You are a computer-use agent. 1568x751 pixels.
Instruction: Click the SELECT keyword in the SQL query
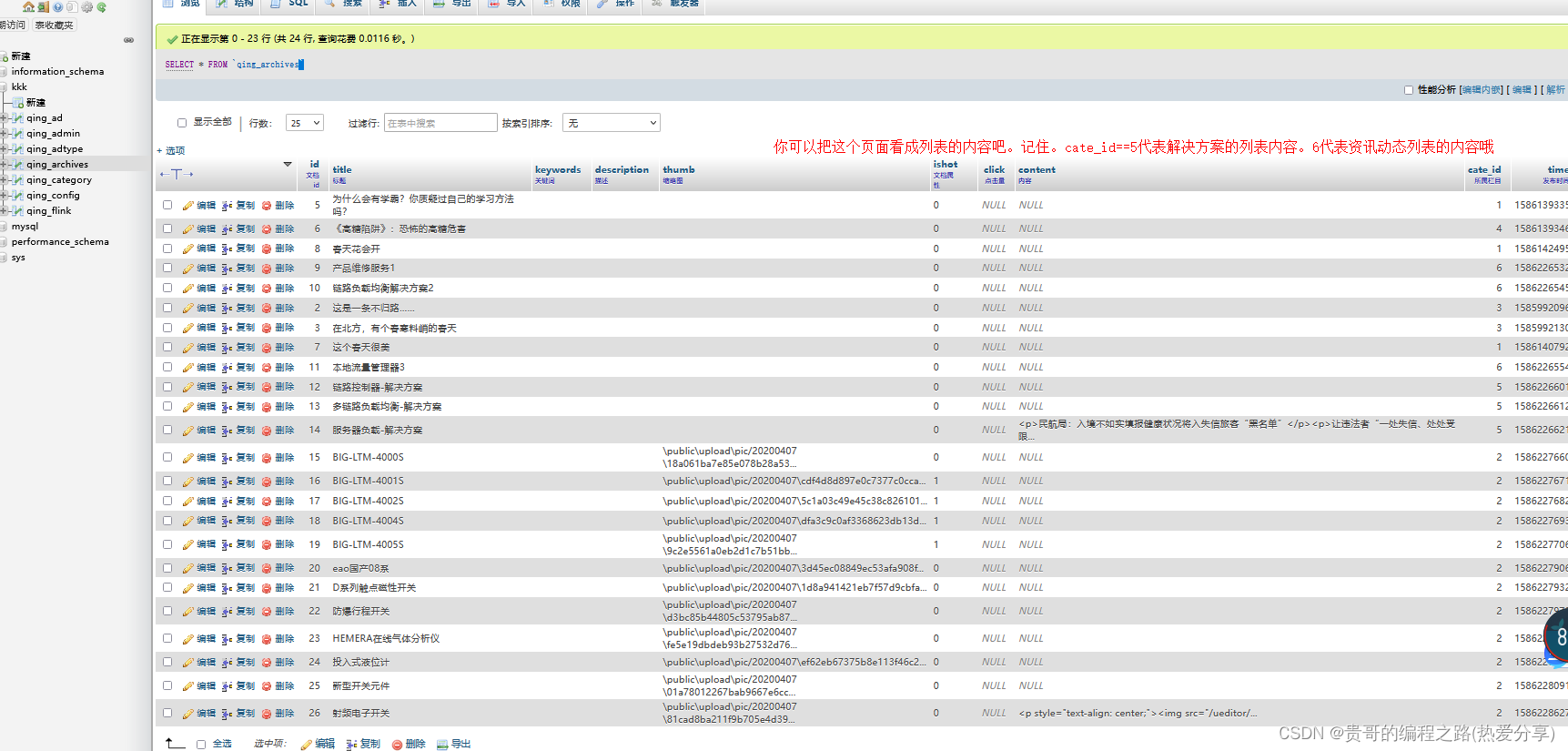179,65
